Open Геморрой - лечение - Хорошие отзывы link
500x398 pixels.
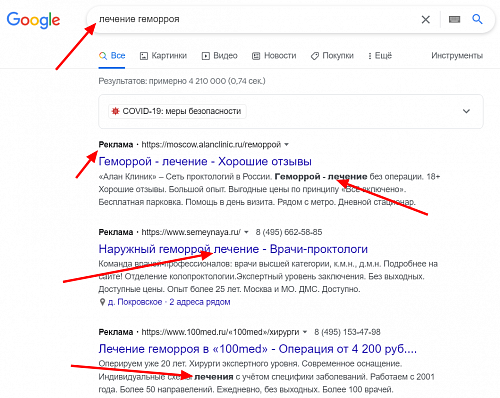click(205, 162)
